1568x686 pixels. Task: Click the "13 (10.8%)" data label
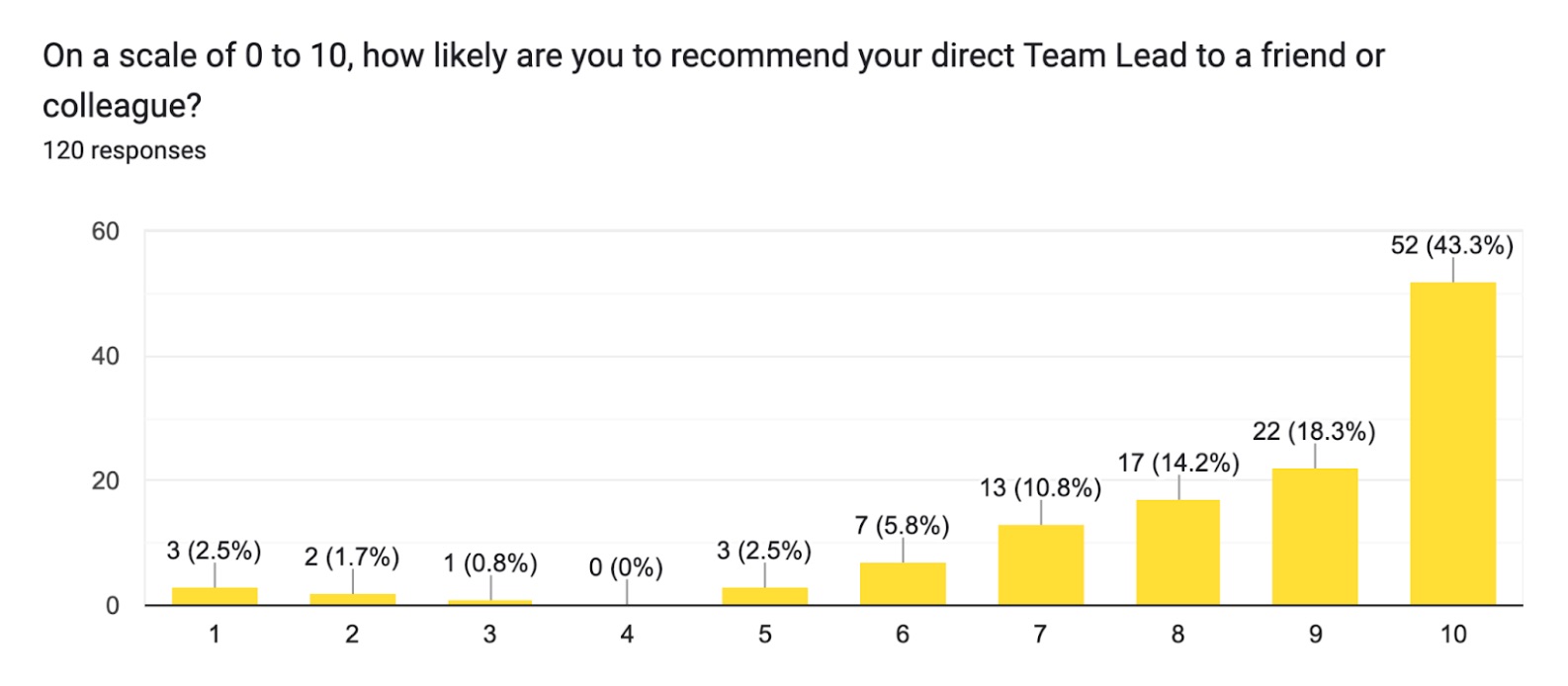pyautogui.click(x=1040, y=487)
